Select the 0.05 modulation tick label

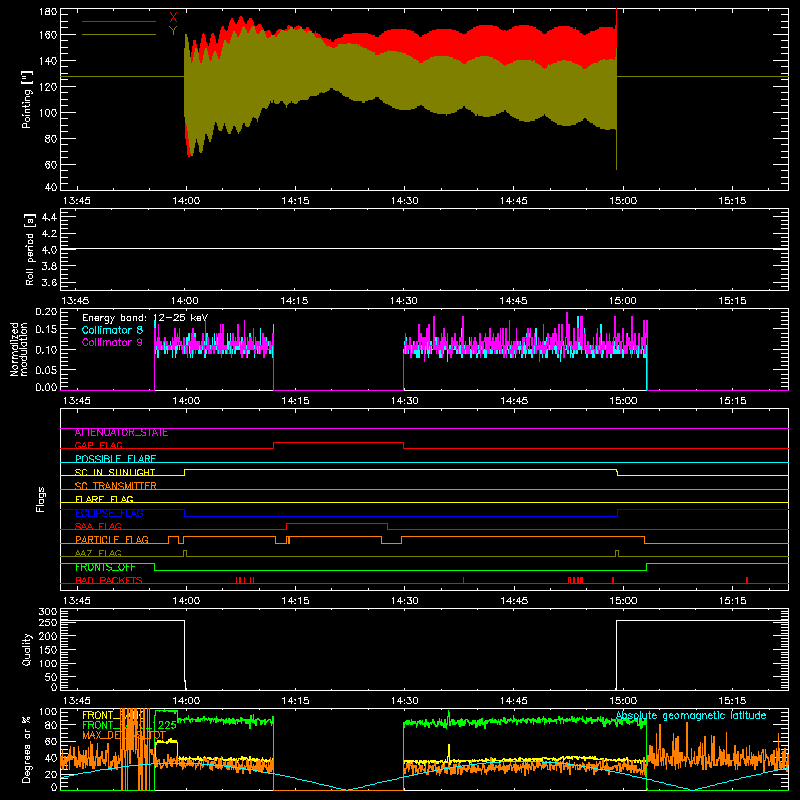click(x=46, y=369)
